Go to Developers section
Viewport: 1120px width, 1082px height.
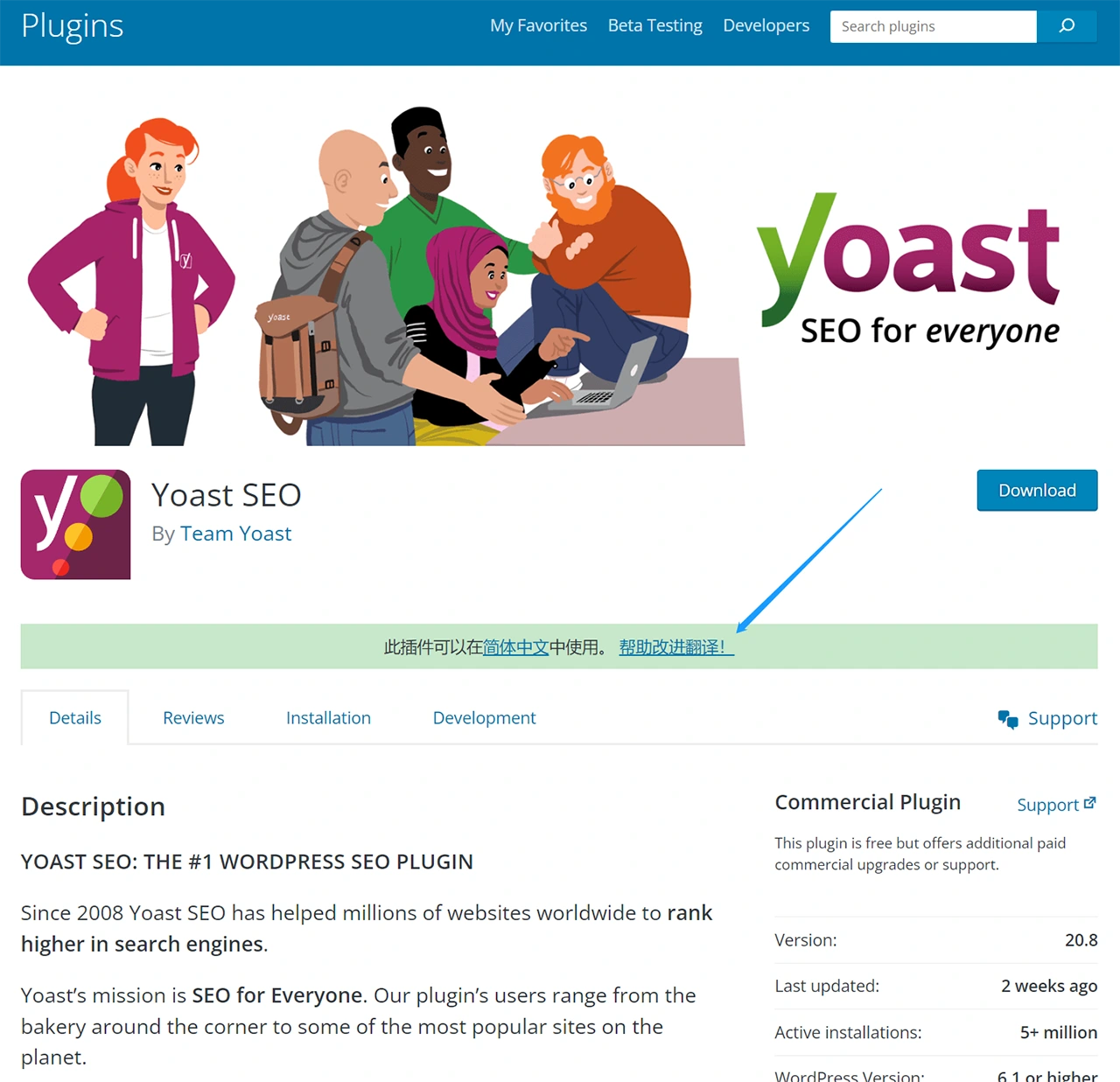[766, 25]
